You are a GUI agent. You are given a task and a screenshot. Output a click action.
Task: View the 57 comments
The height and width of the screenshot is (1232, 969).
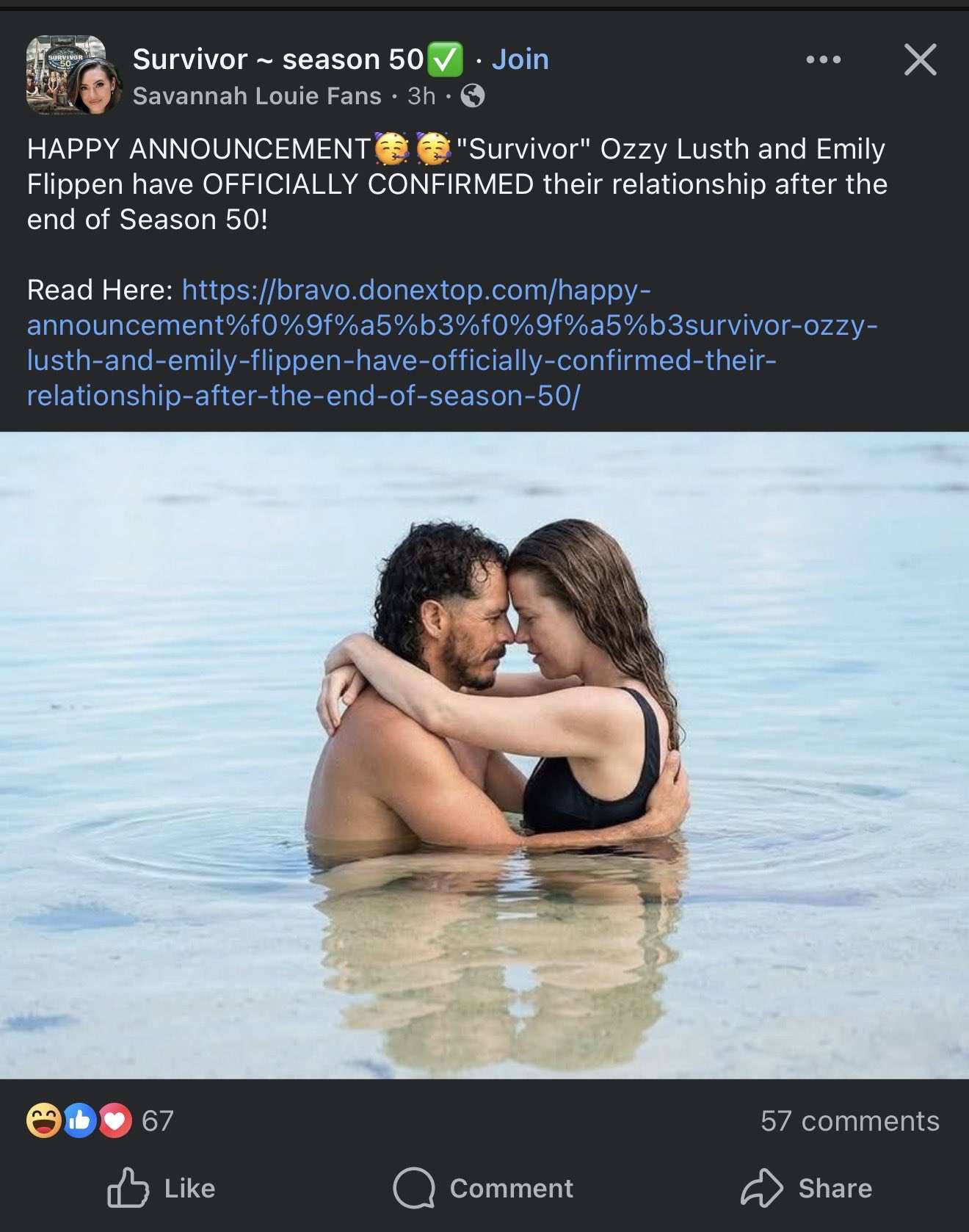pyautogui.click(x=850, y=1120)
